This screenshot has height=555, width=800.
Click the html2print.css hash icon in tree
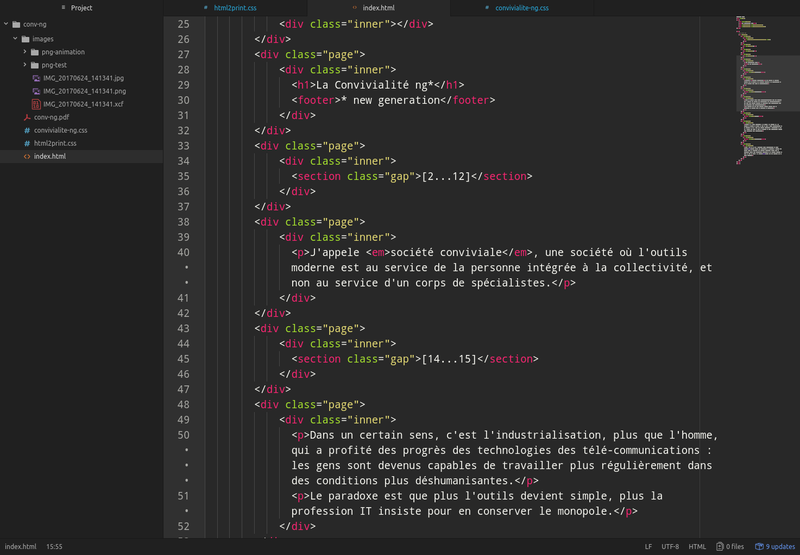(x=27, y=143)
